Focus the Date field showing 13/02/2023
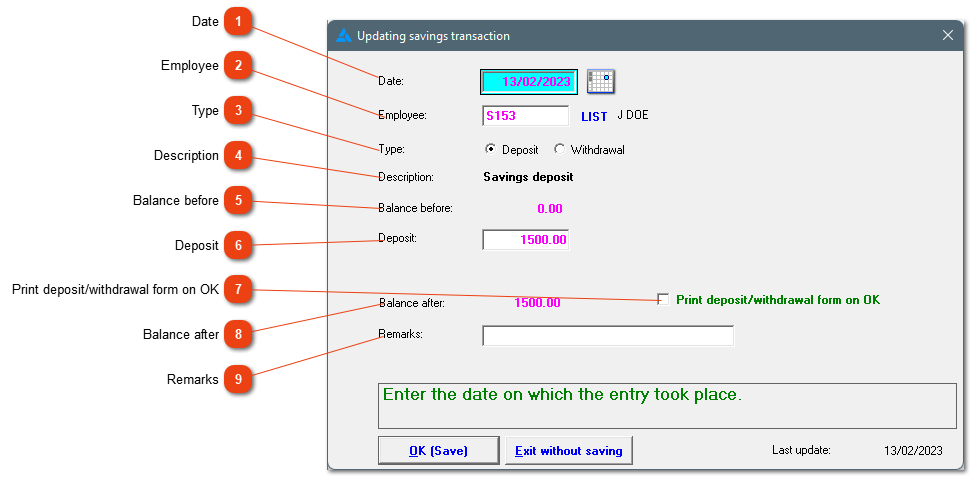This screenshot has height=478, width=972. click(x=529, y=81)
